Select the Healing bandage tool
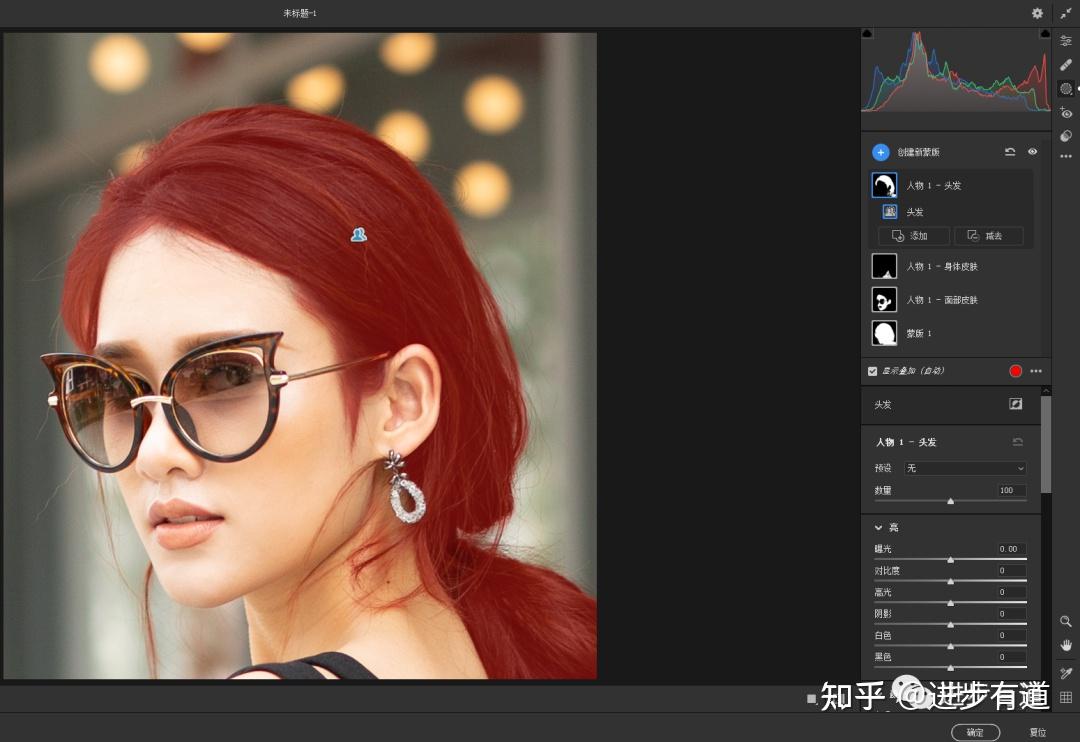1080x742 pixels. [x=1066, y=65]
